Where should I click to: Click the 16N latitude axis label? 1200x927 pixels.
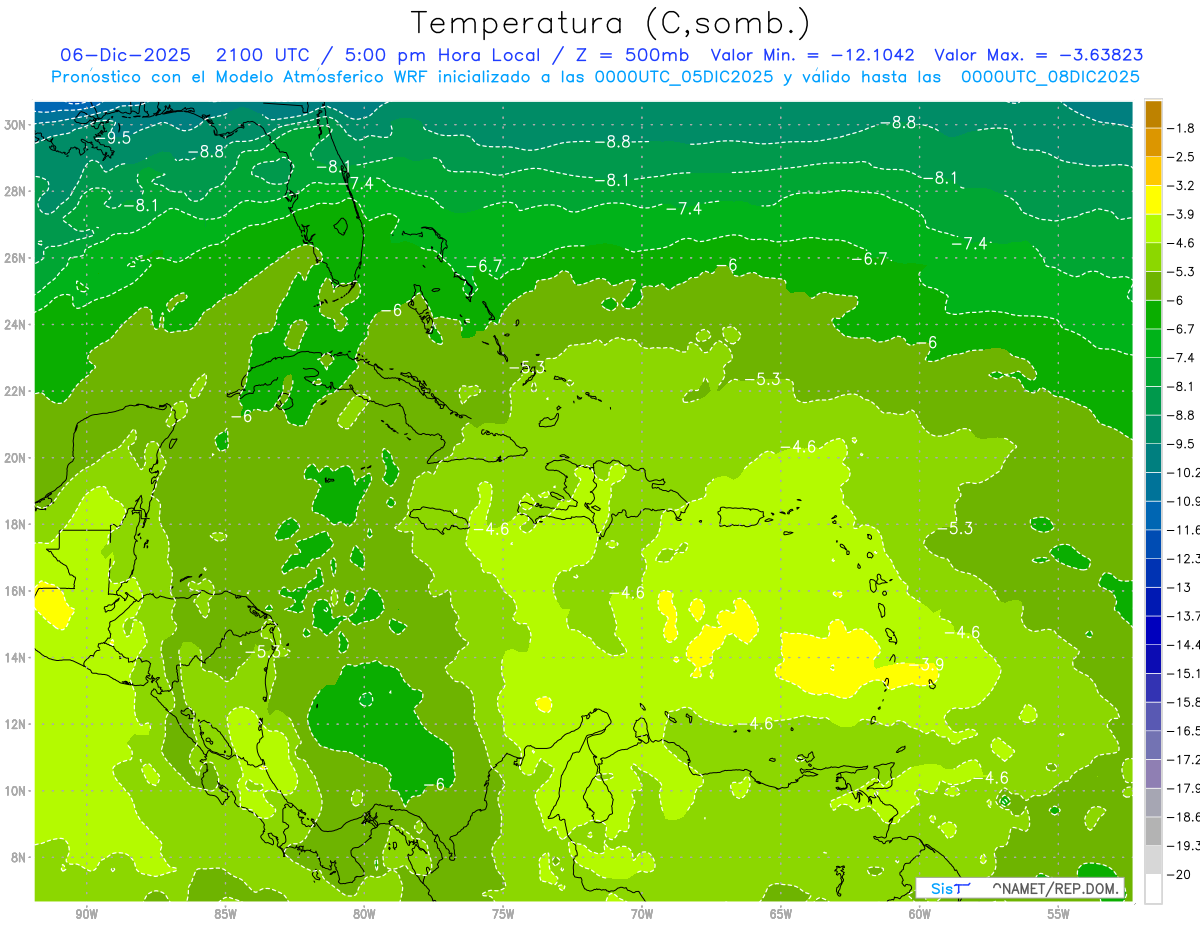(x=16, y=591)
